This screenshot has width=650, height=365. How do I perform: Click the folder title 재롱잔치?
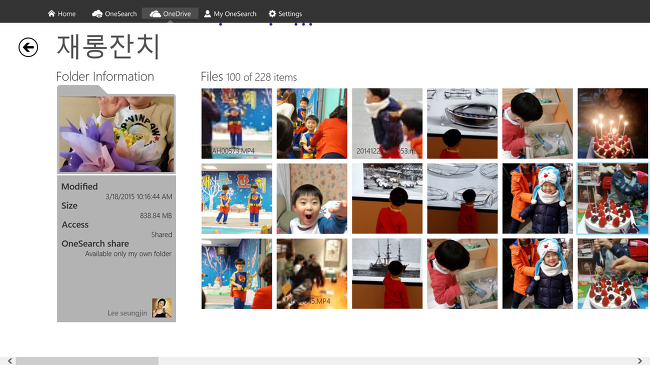[x=108, y=46]
